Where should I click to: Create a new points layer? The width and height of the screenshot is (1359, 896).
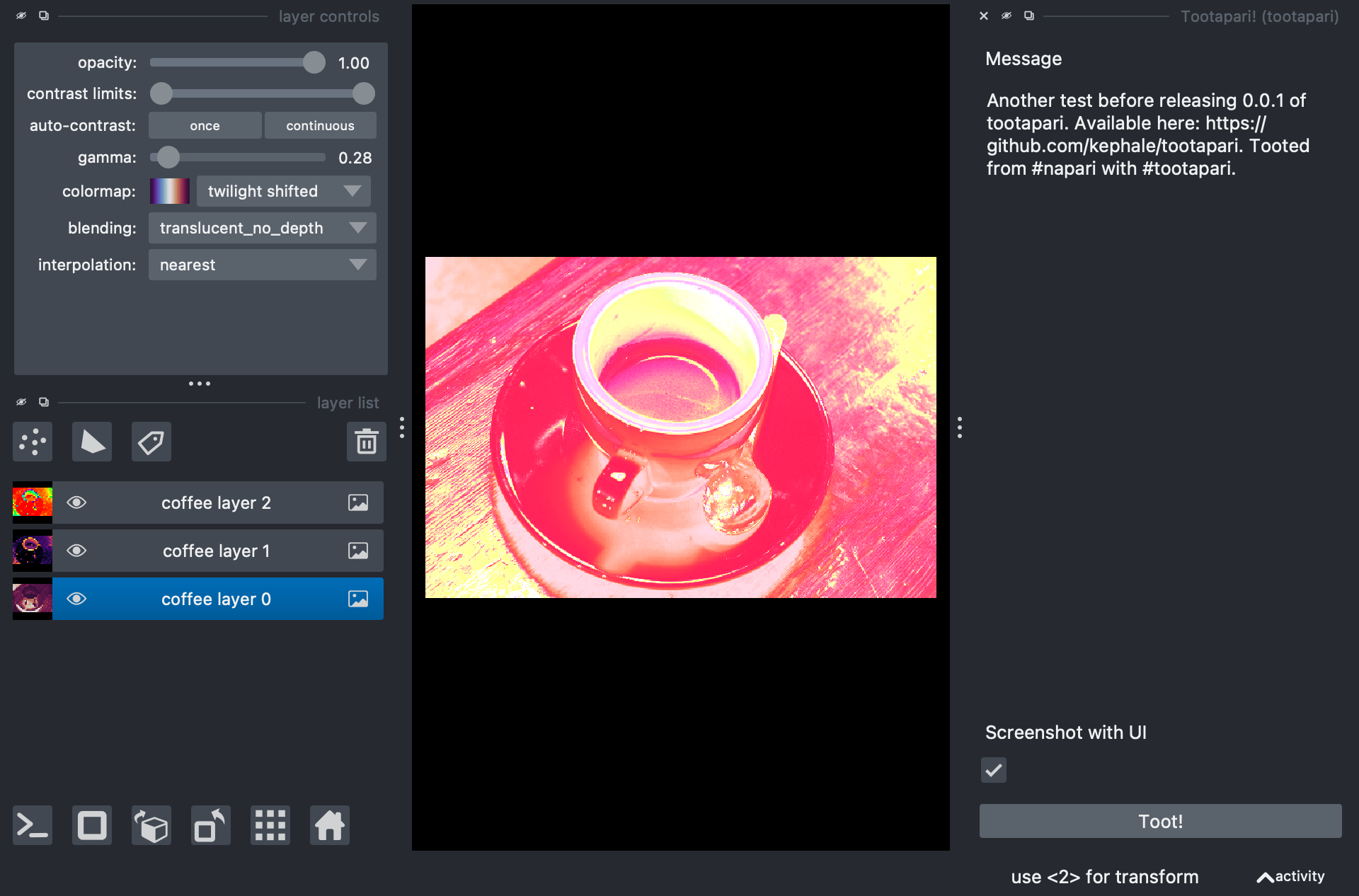coord(33,442)
